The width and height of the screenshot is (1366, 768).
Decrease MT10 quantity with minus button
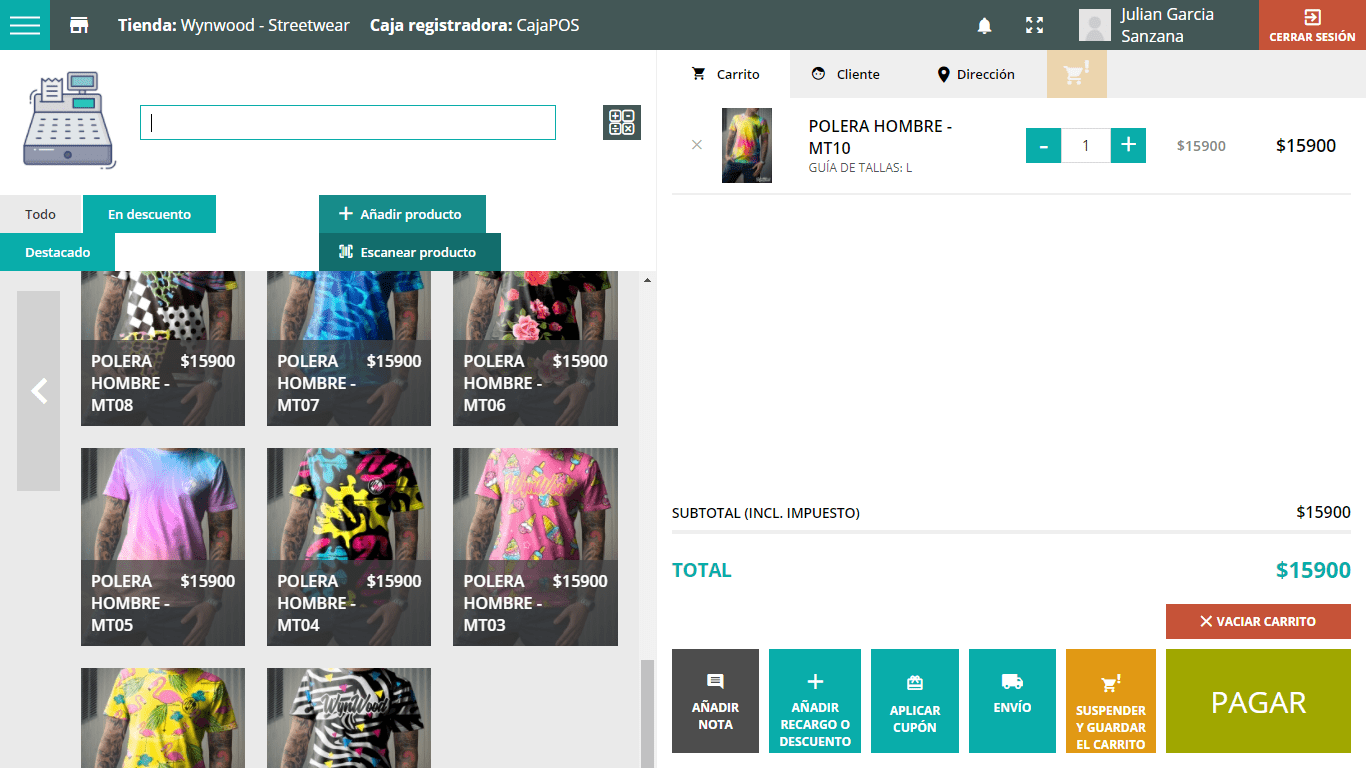tap(1043, 145)
